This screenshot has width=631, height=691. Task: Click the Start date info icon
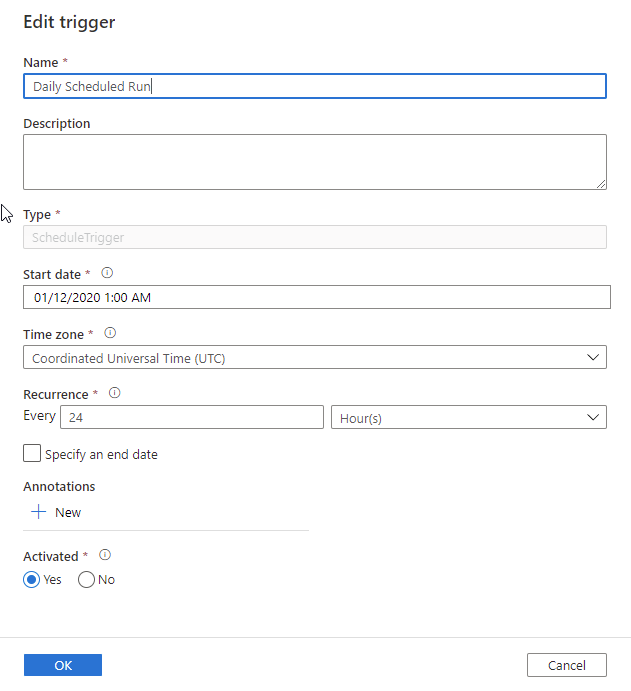point(108,273)
